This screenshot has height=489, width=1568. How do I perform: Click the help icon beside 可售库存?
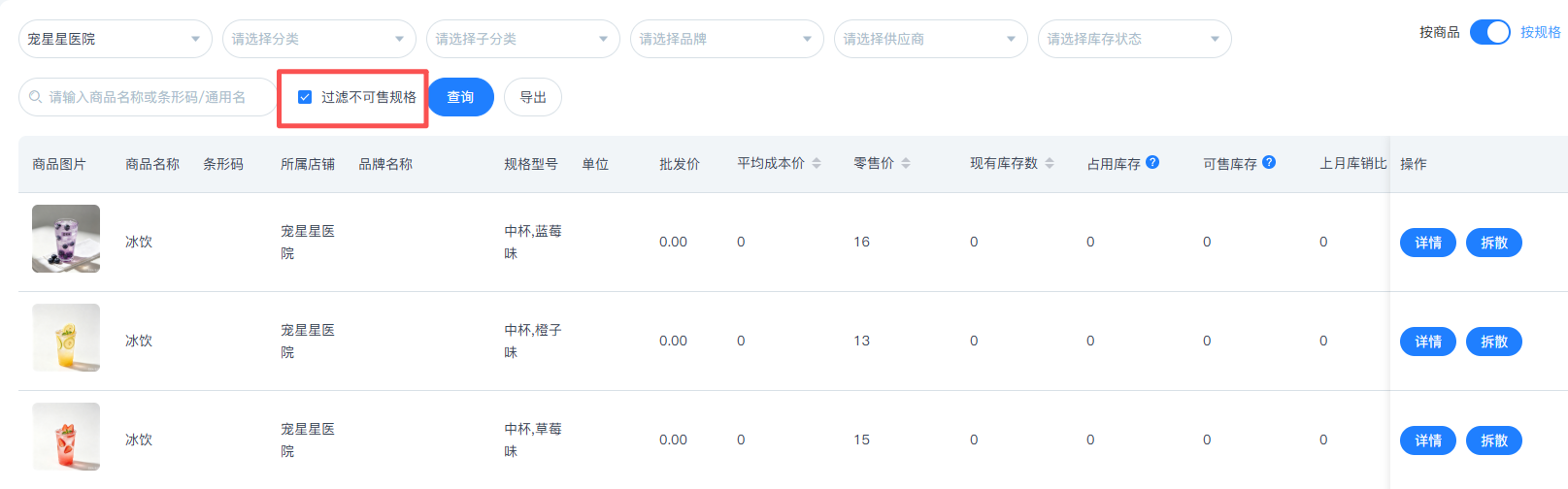(x=1269, y=162)
